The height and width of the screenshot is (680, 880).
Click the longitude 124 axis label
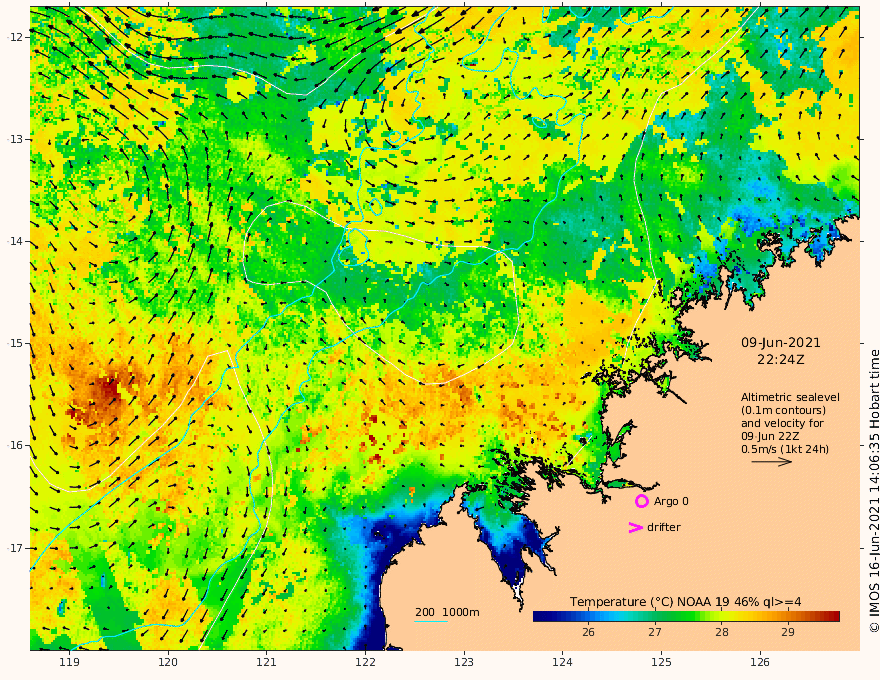click(563, 662)
